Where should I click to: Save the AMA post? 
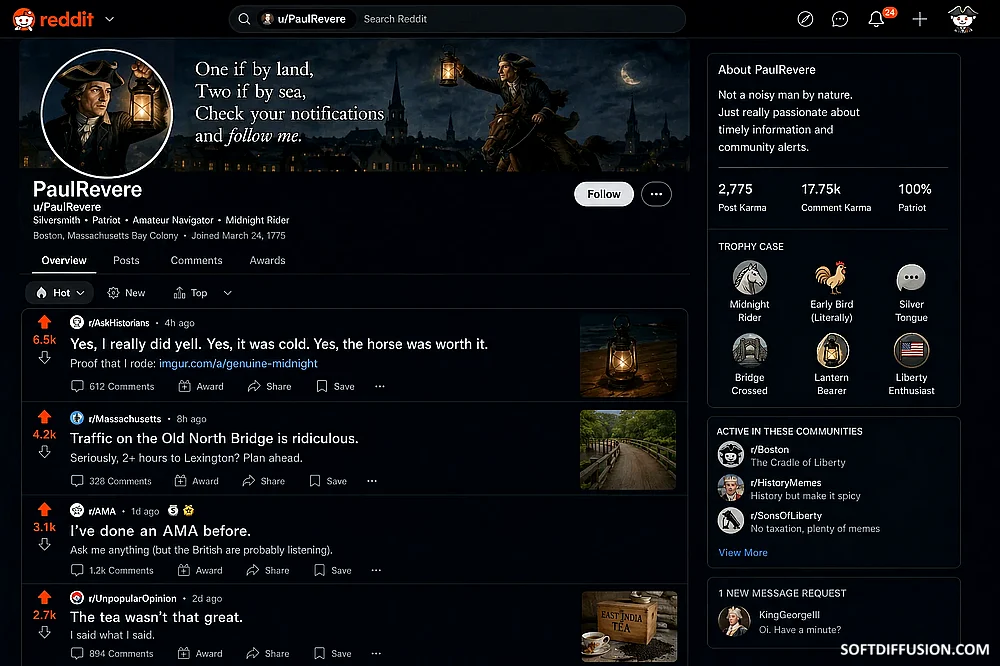click(332, 570)
